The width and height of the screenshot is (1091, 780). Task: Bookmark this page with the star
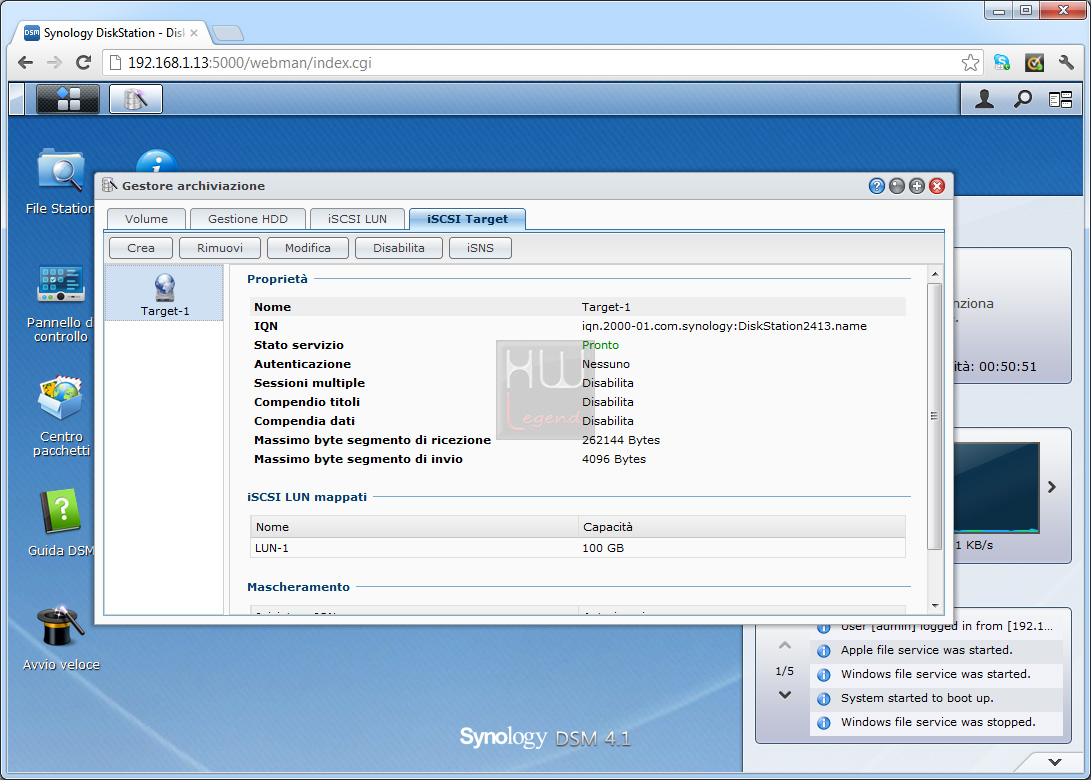pos(970,63)
